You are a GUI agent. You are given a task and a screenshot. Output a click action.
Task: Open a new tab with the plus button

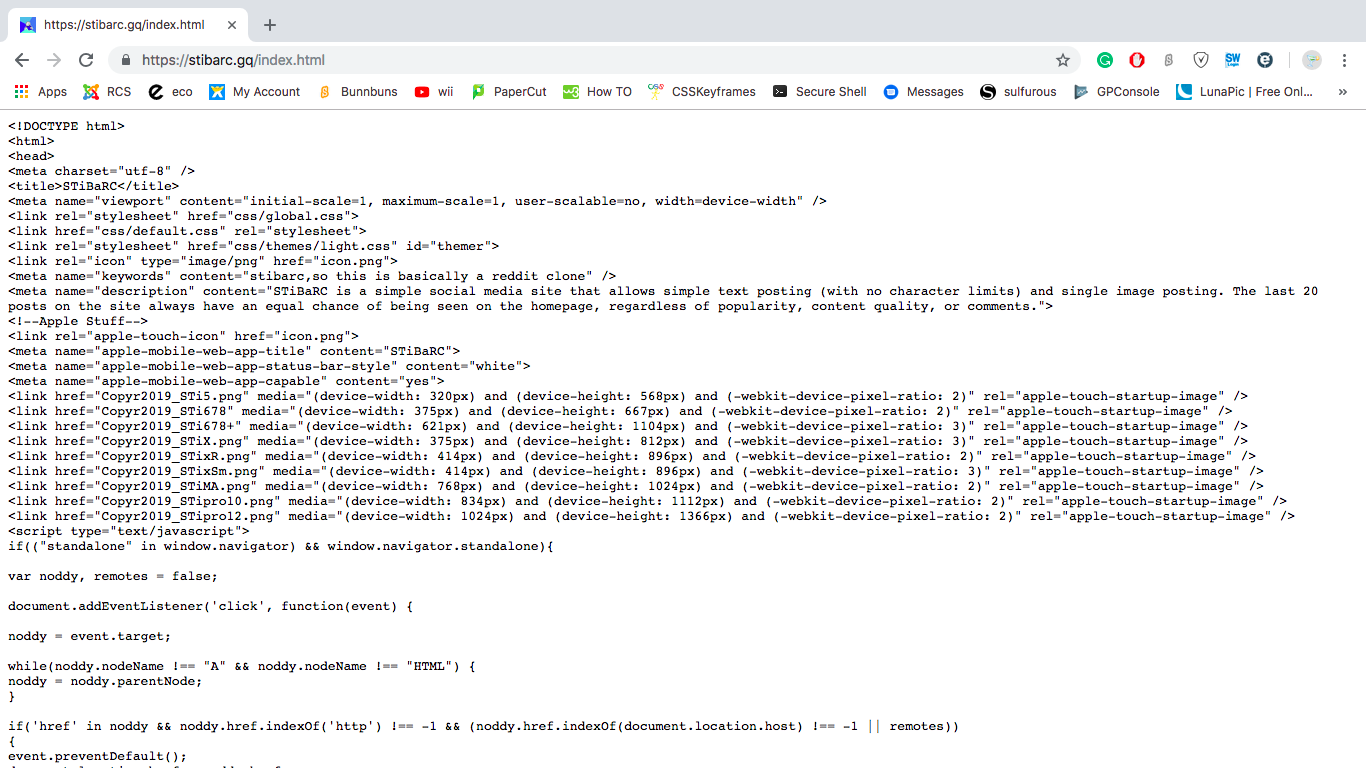(x=269, y=25)
